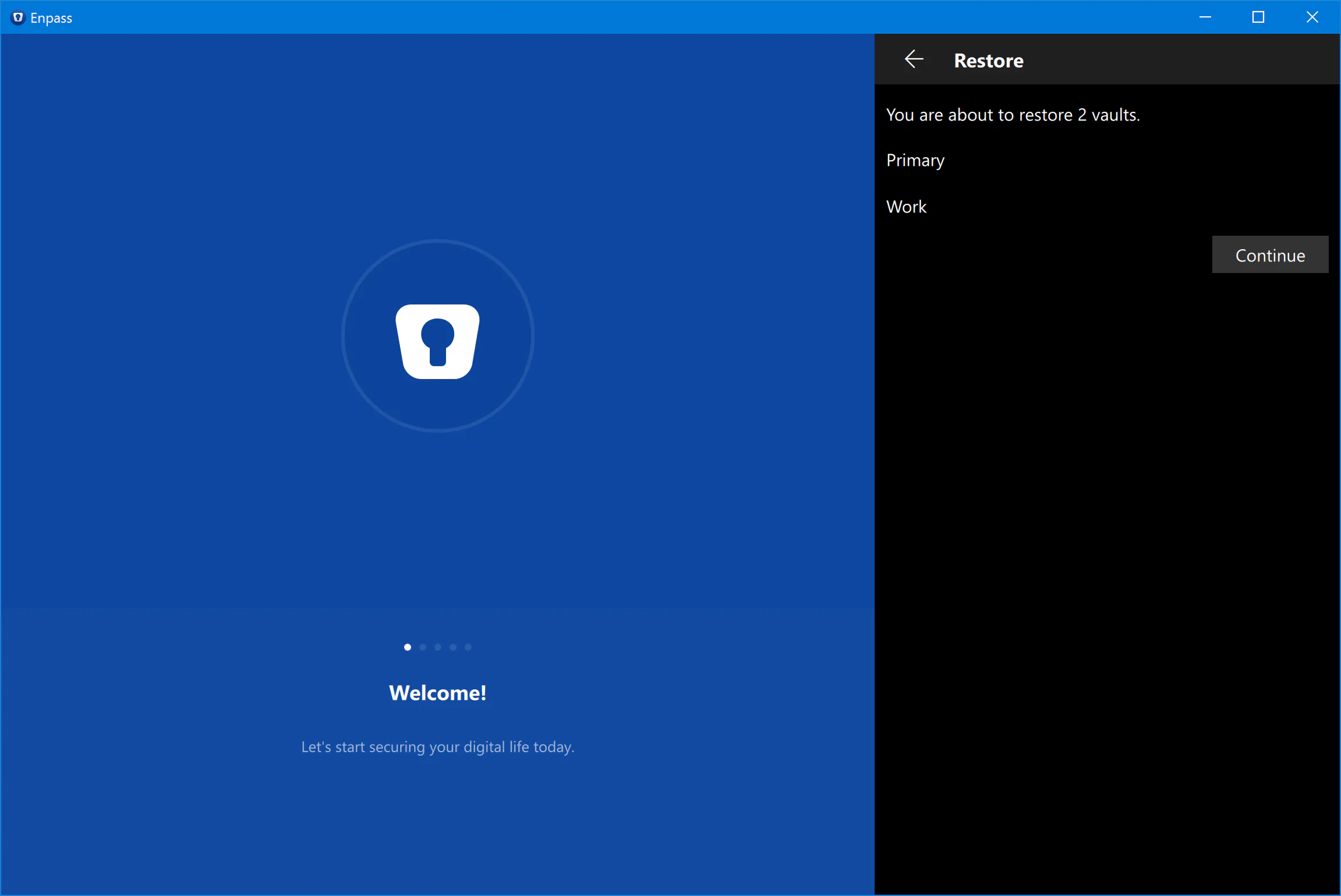Click the 'securing your digital life' tagline
Screen dimensions: 1341x896
pos(437,747)
